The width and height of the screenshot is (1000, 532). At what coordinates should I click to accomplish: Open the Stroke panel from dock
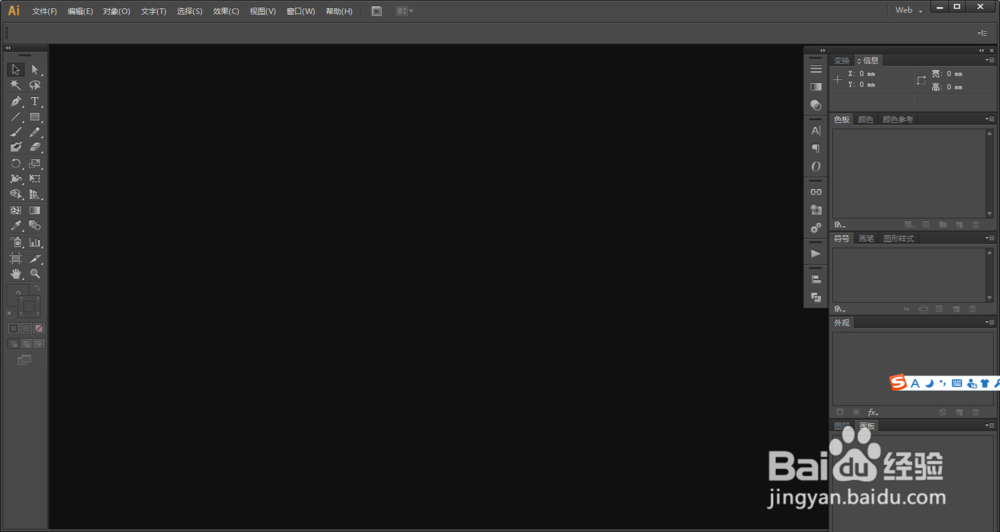pos(816,69)
